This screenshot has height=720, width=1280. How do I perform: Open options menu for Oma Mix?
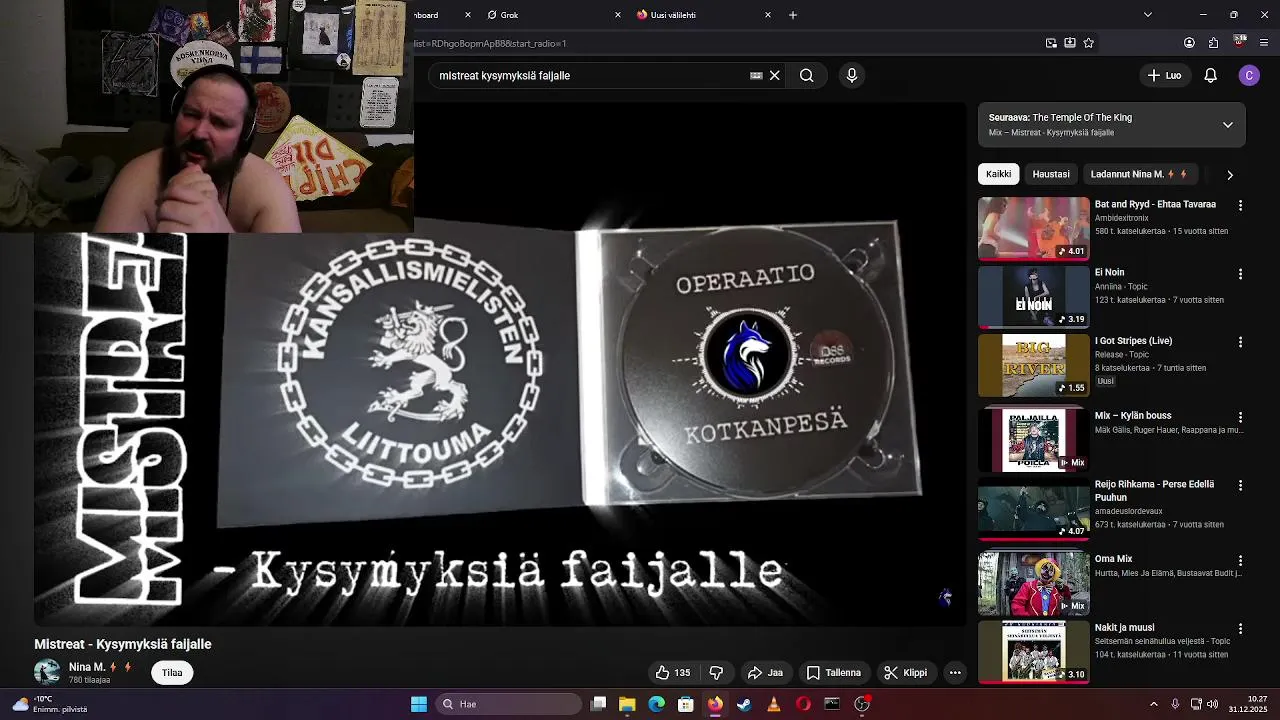(x=1240, y=560)
